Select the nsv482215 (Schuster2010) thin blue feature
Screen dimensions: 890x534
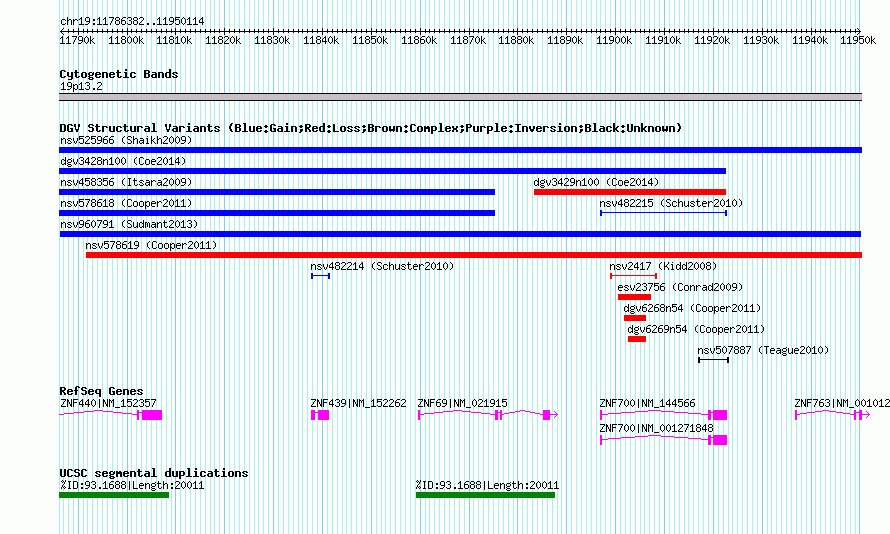tap(664, 213)
